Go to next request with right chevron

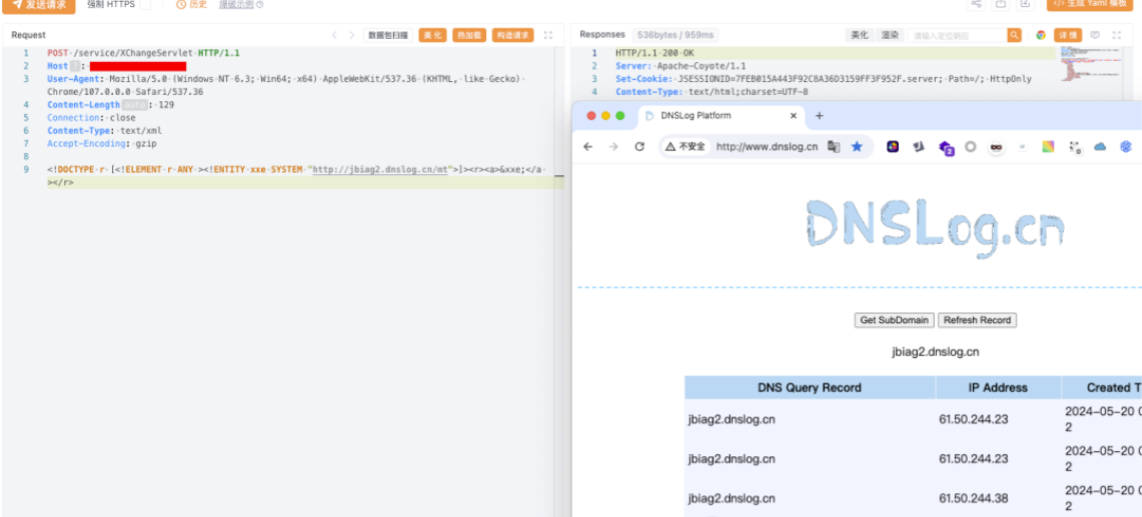[352, 35]
